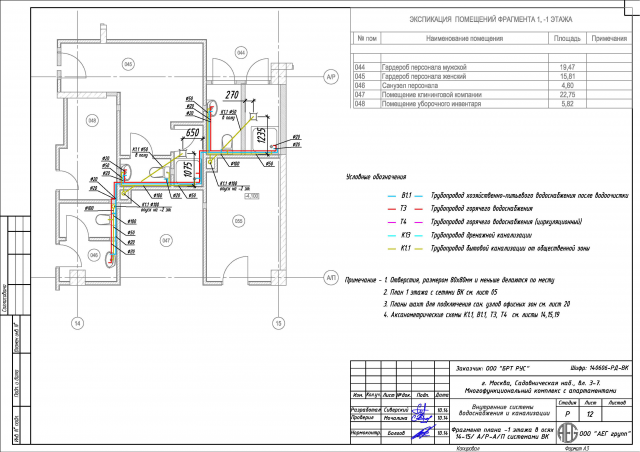The image size is (640, 452).
Task: Click room marker circle 045 on the plan
Action: pyautogui.click(x=128, y=64)
